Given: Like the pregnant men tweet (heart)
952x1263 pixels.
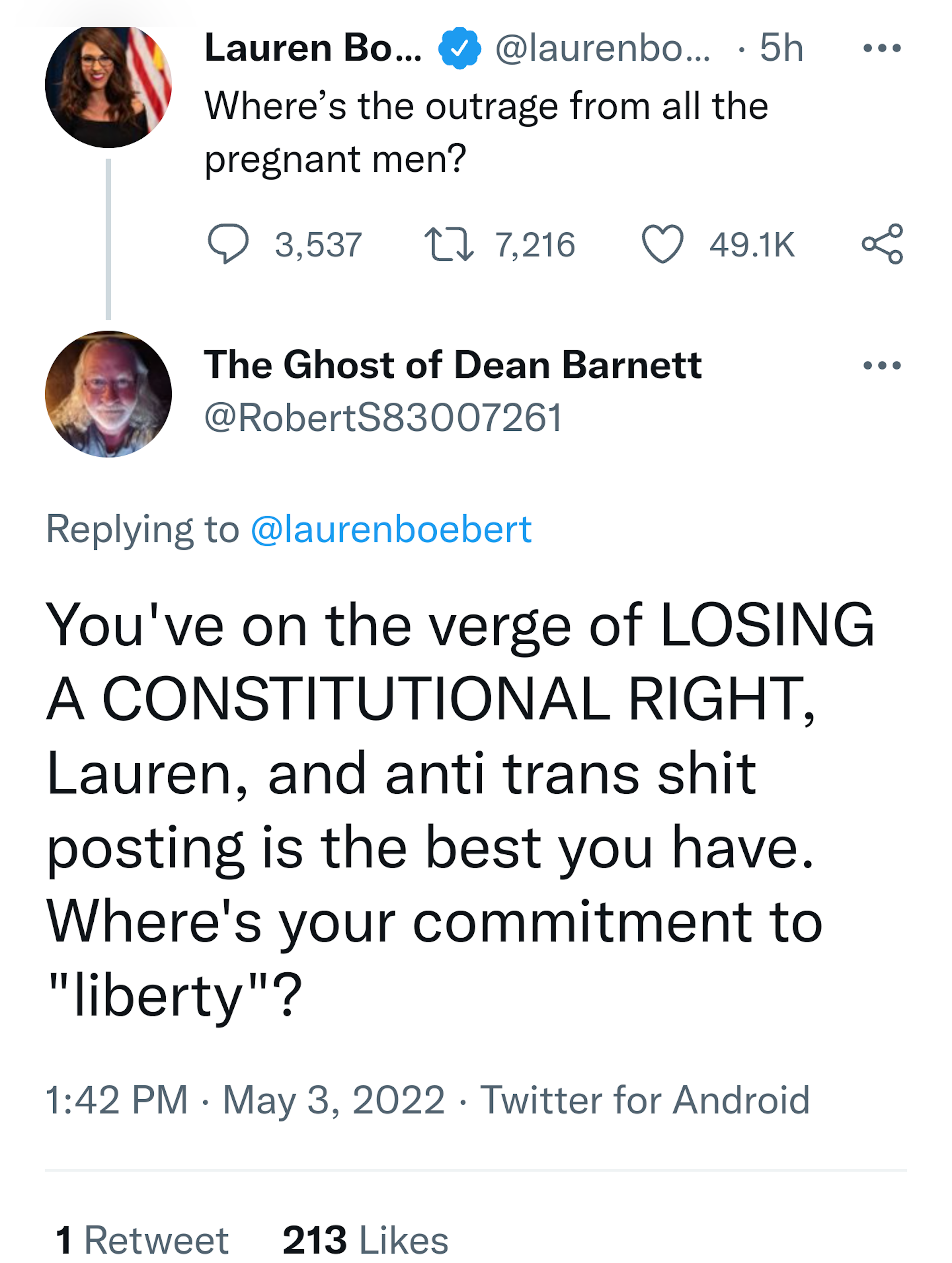Looking at the screenshot, I should (662, 244).
